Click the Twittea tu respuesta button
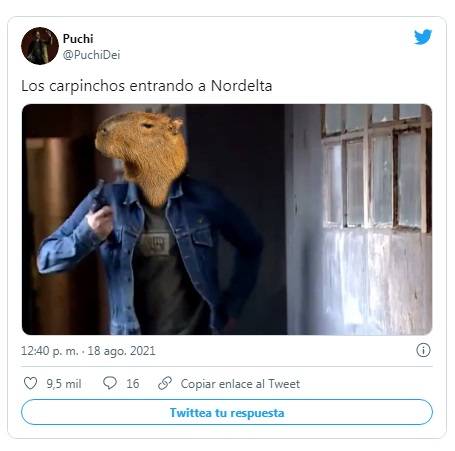 (227, 413)
